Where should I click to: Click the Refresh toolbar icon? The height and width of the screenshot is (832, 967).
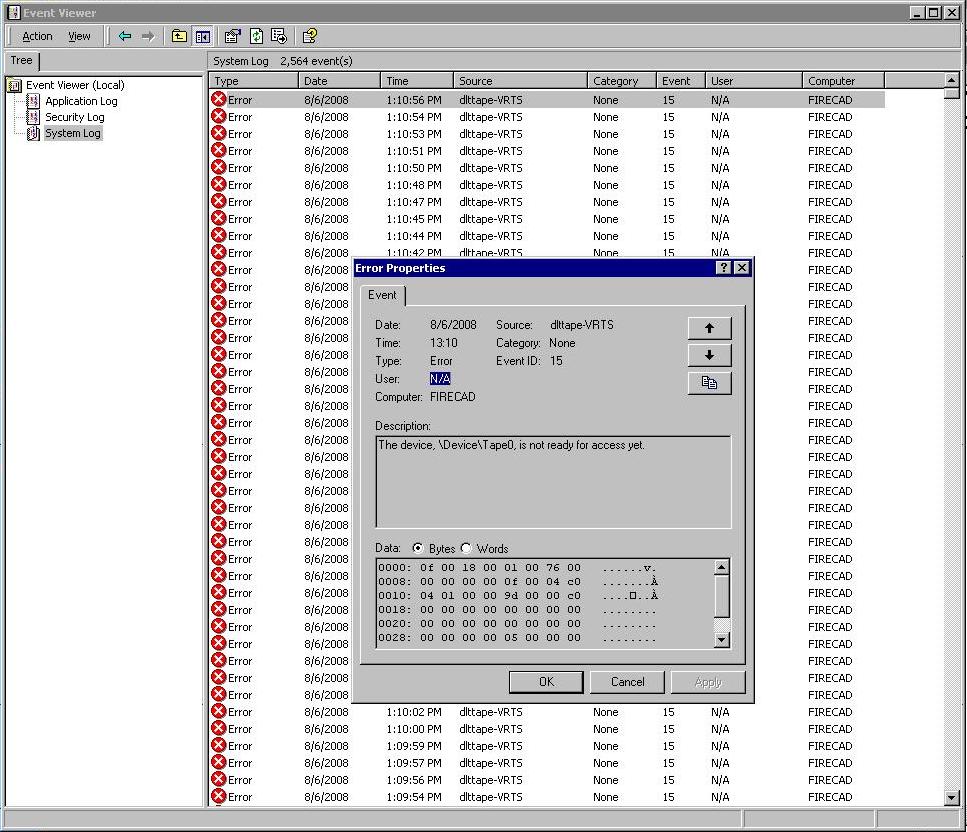[x=256, y=36]
